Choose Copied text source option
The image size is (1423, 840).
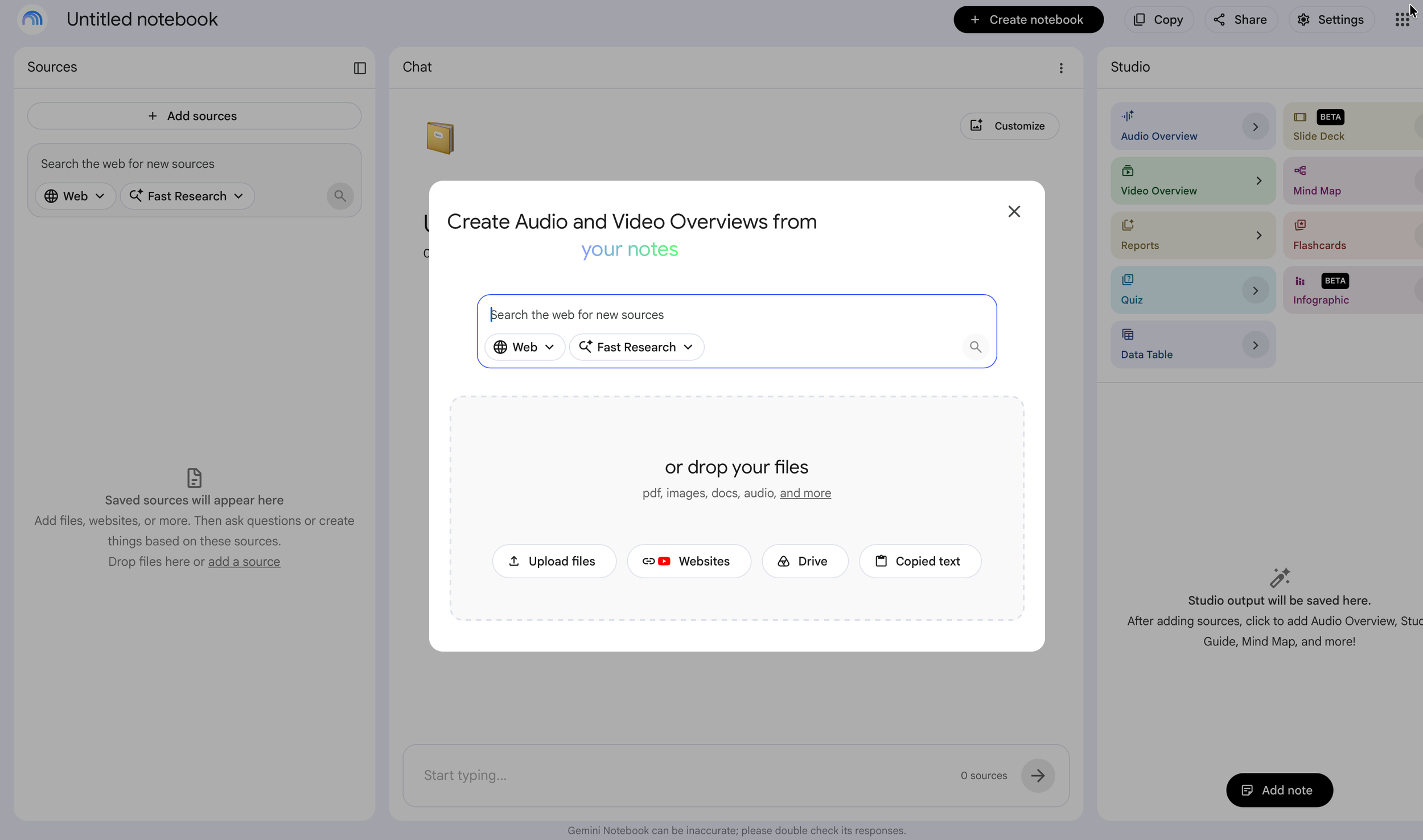coord(920,561)
